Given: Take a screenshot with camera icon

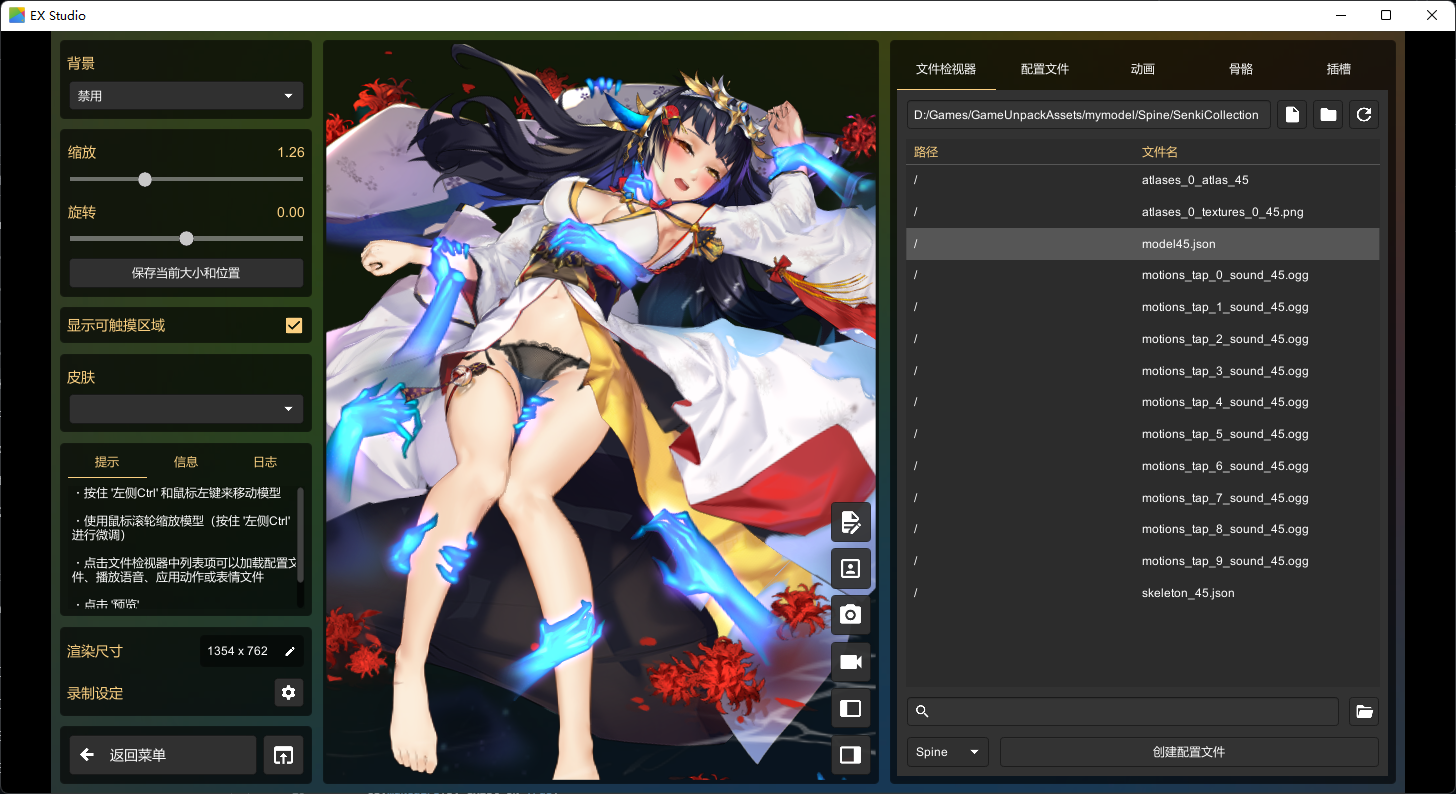Looking at the screenshot, I should click(x=851, y=615).
